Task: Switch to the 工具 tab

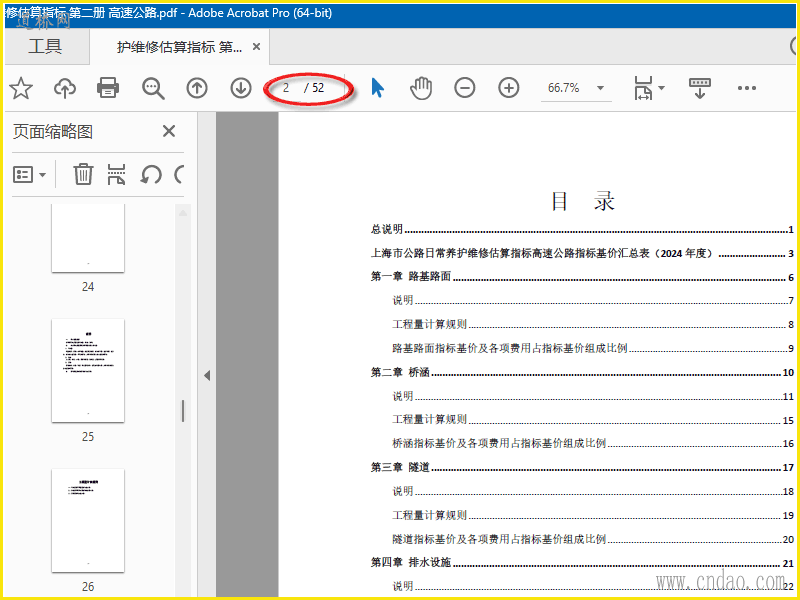Action: click(45, 46)
